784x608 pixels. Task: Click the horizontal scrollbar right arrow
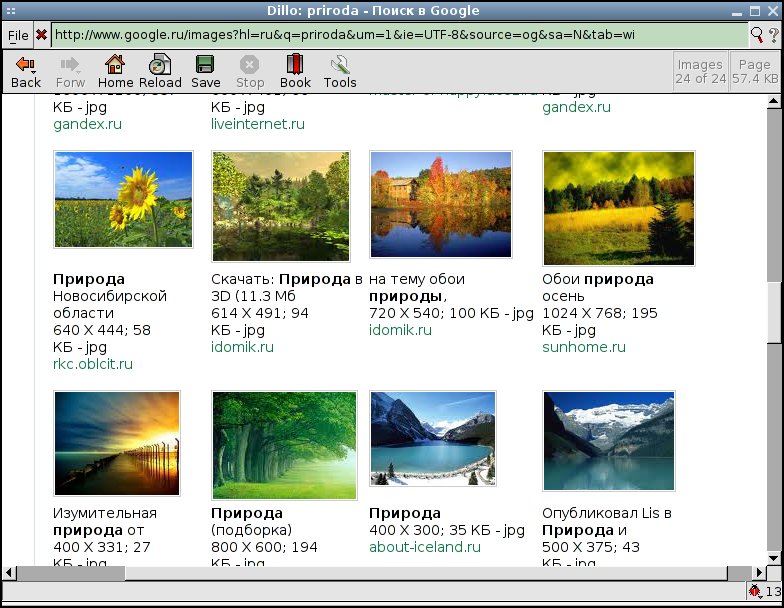pyautogui.click(x=759, y=572)
